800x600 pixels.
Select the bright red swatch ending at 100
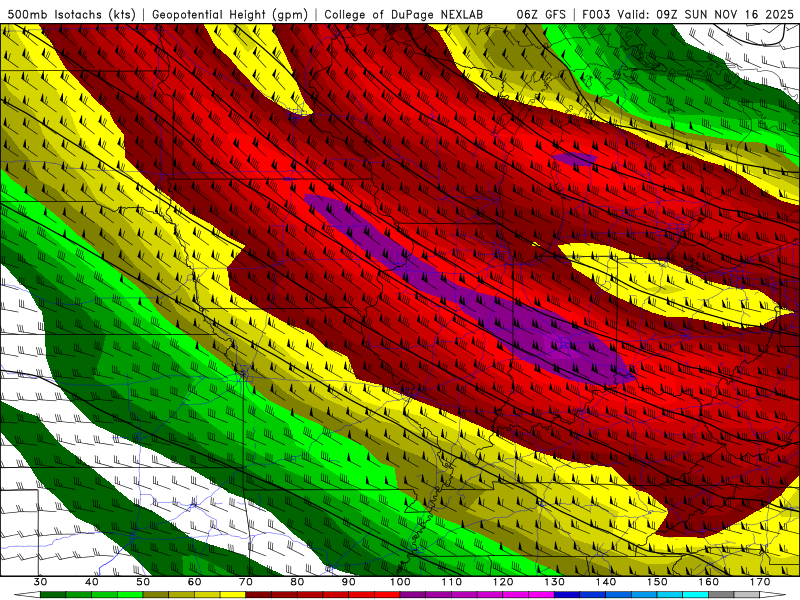coord(387,595)
